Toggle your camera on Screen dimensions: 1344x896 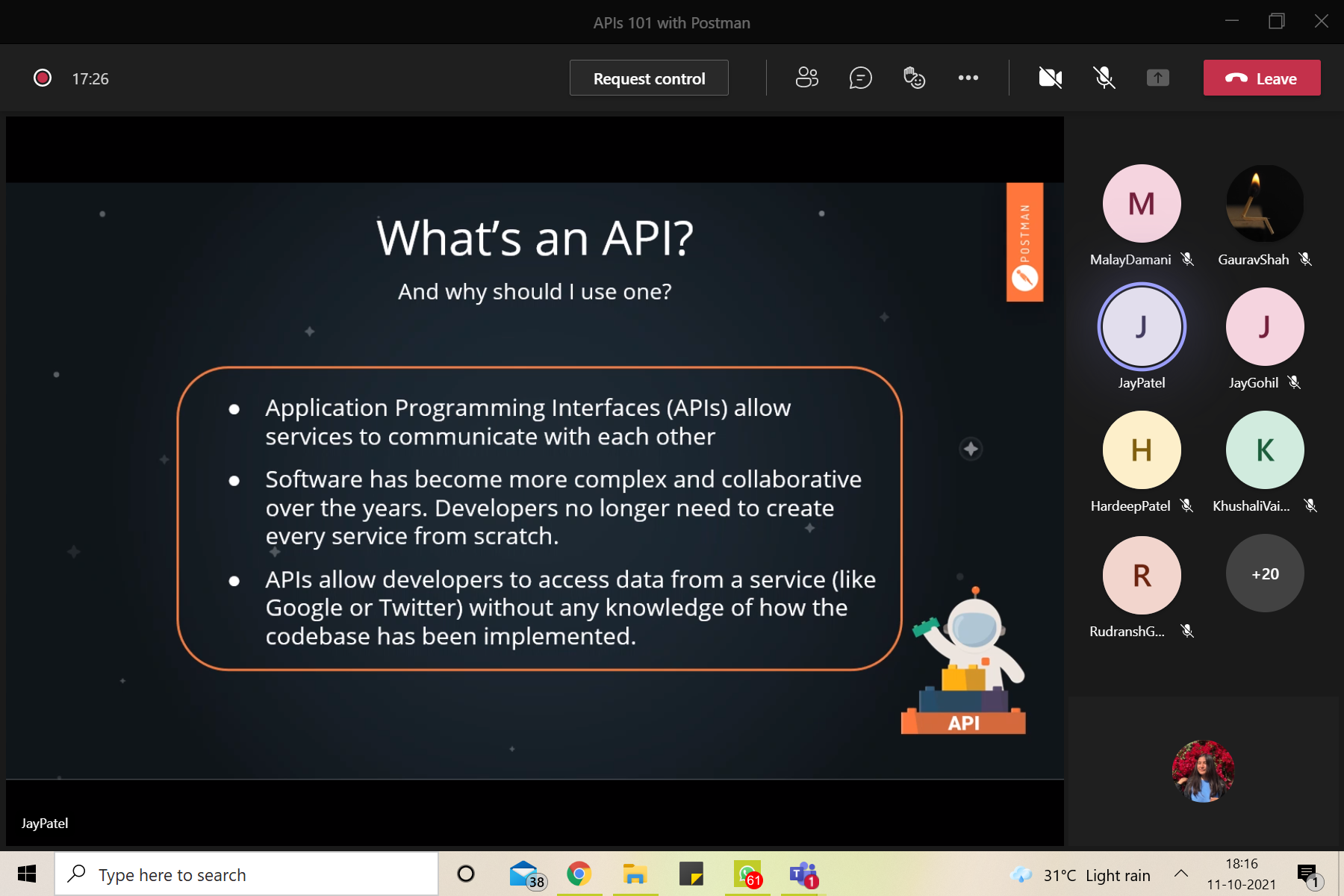[1050, 78]
